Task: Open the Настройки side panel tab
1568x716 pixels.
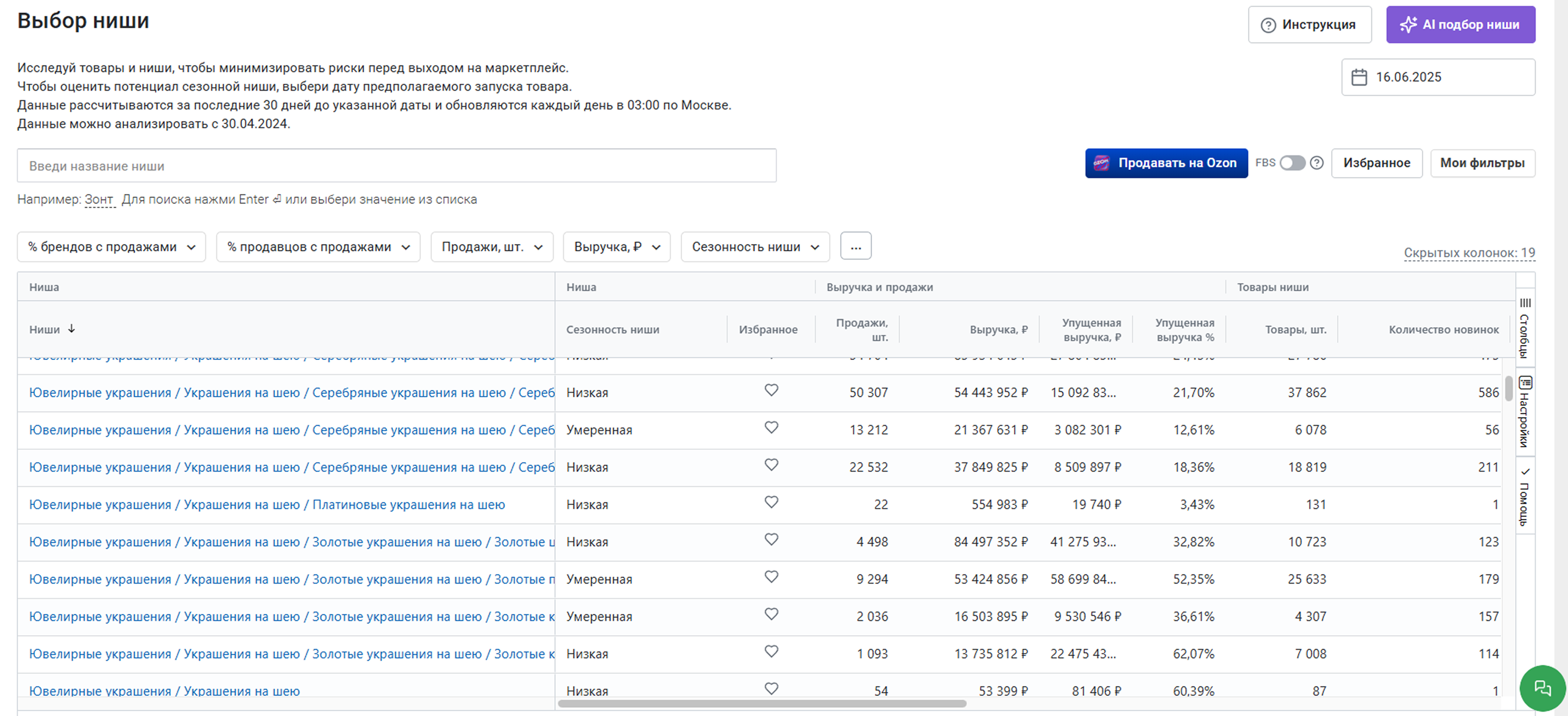Action: 1525,412
